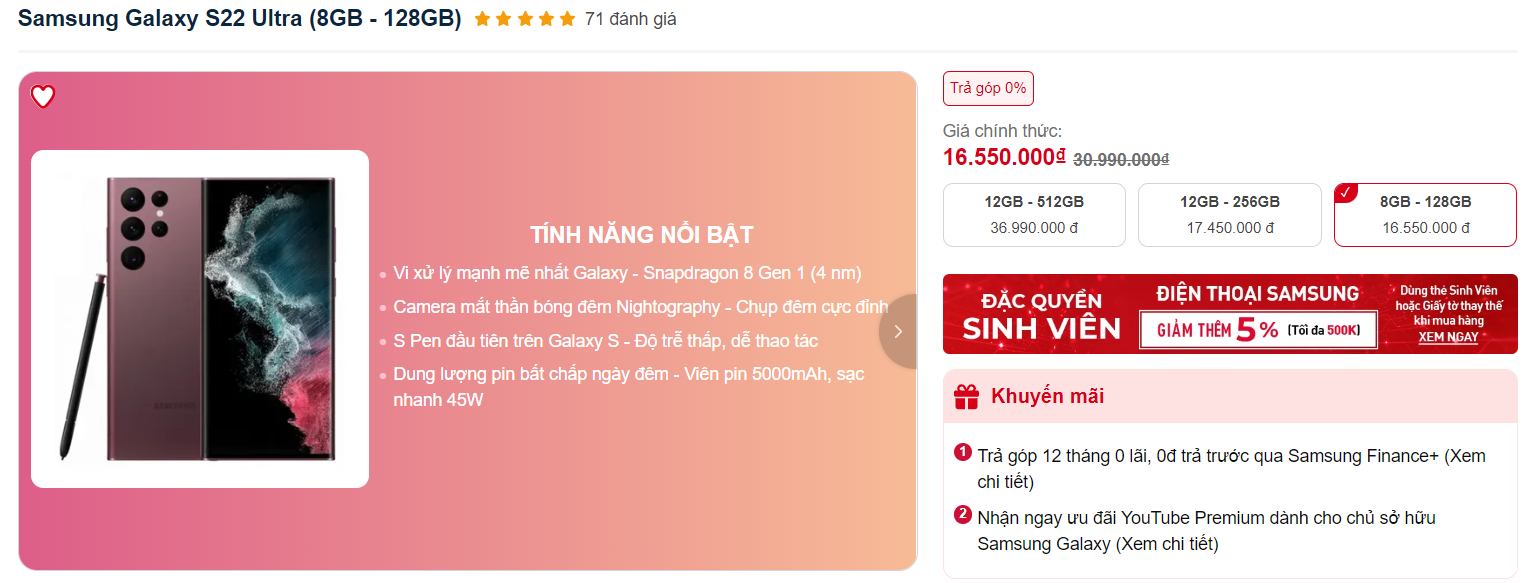Select the 8GB - 128GB storage option
The height and width of the screenshot is (583, 1536).
click(x=1425, y=214)
